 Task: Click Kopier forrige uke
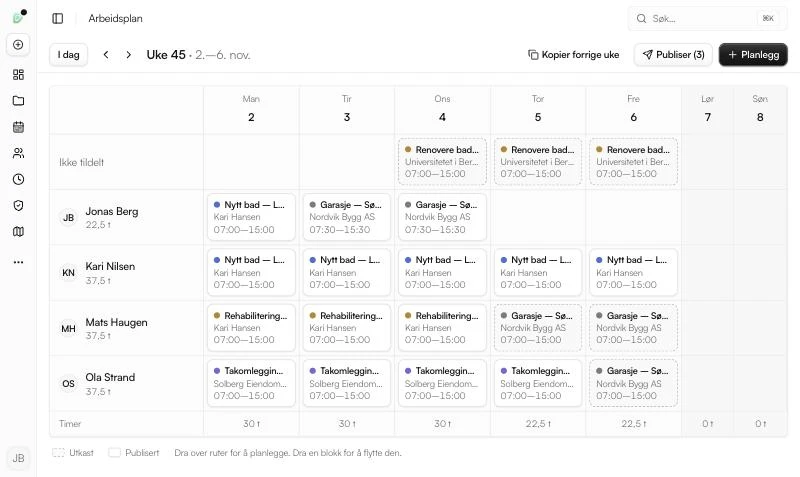(573, 55)
